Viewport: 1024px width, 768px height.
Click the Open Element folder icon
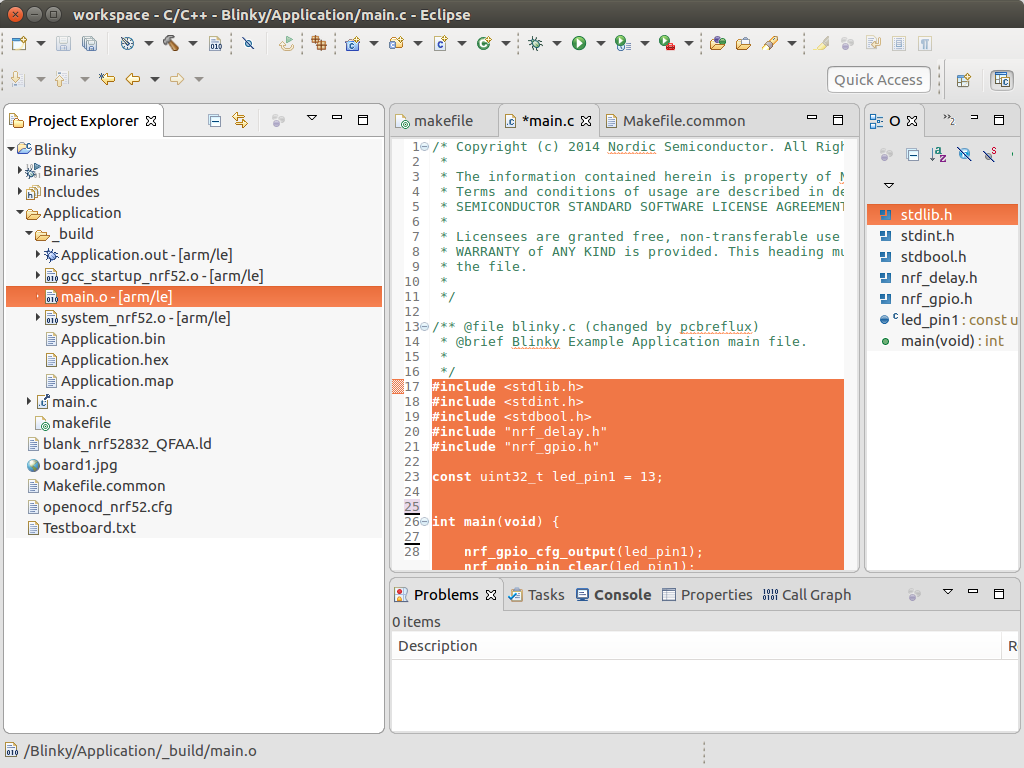(718, 44)
